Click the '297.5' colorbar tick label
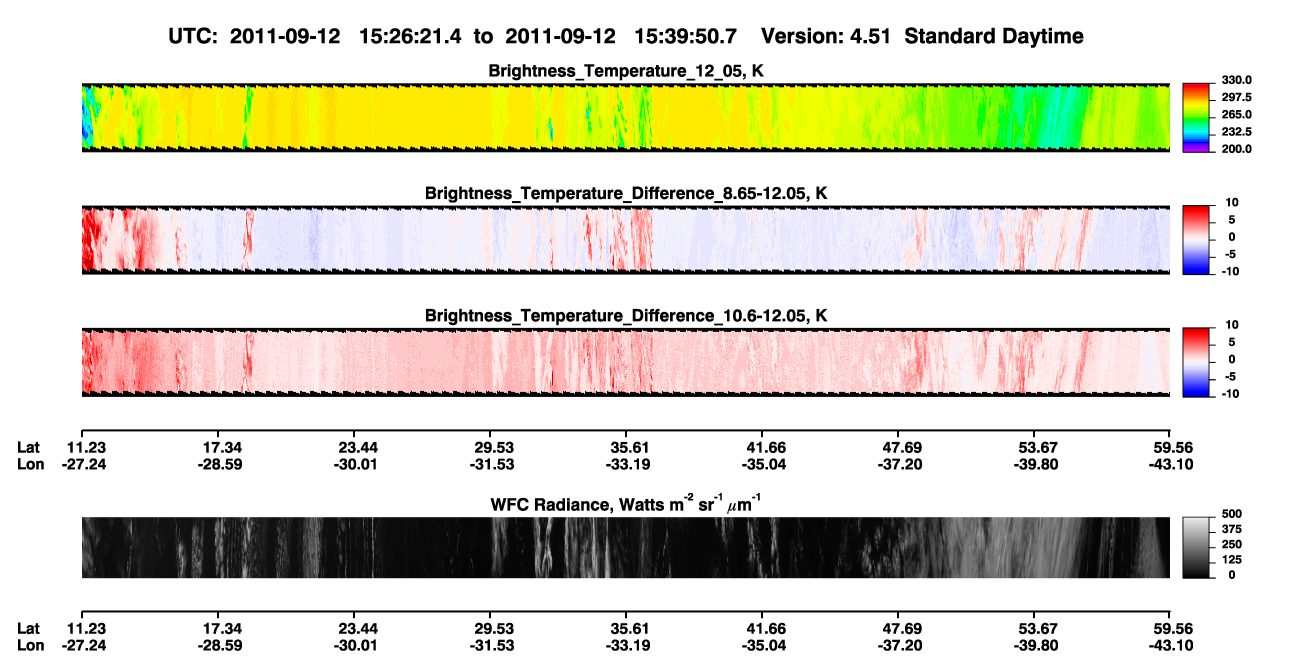The width and height of the screenshot is (1300, 667). pos(1237,98)
